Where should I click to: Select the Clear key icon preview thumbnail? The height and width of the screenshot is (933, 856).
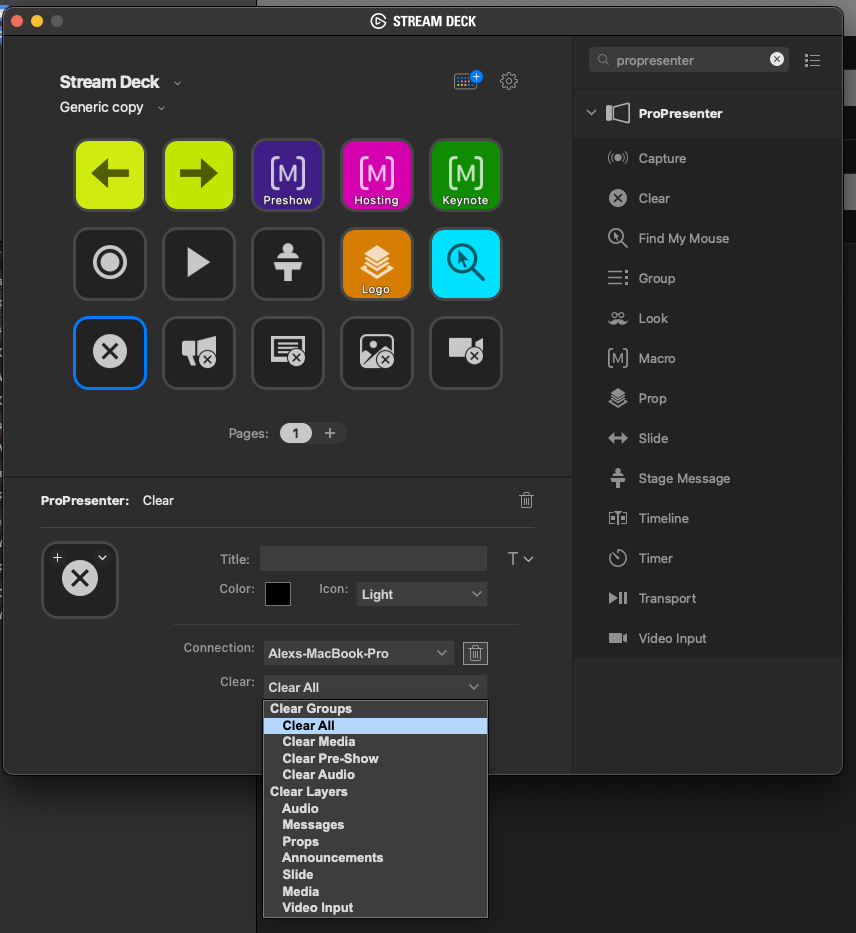[x=80, y=579]
